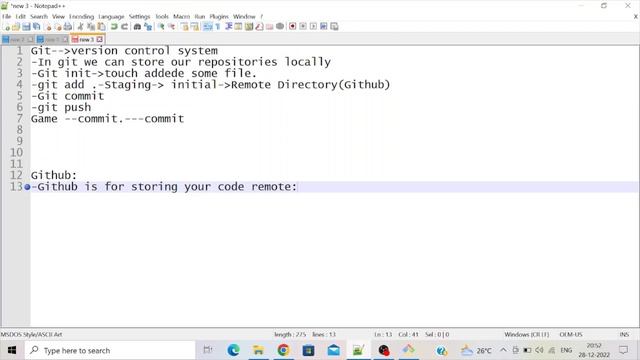Toggle synchronized horizontal scrolling

195,27
